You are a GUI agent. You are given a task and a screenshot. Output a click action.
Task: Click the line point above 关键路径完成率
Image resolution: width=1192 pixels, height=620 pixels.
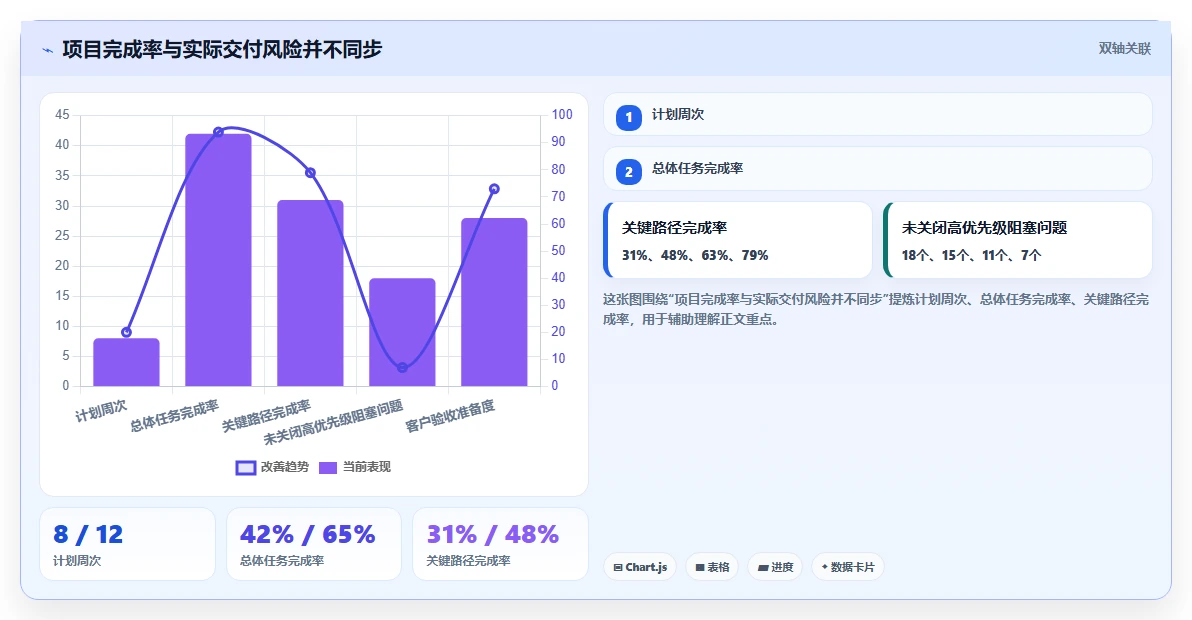(310, 172)
